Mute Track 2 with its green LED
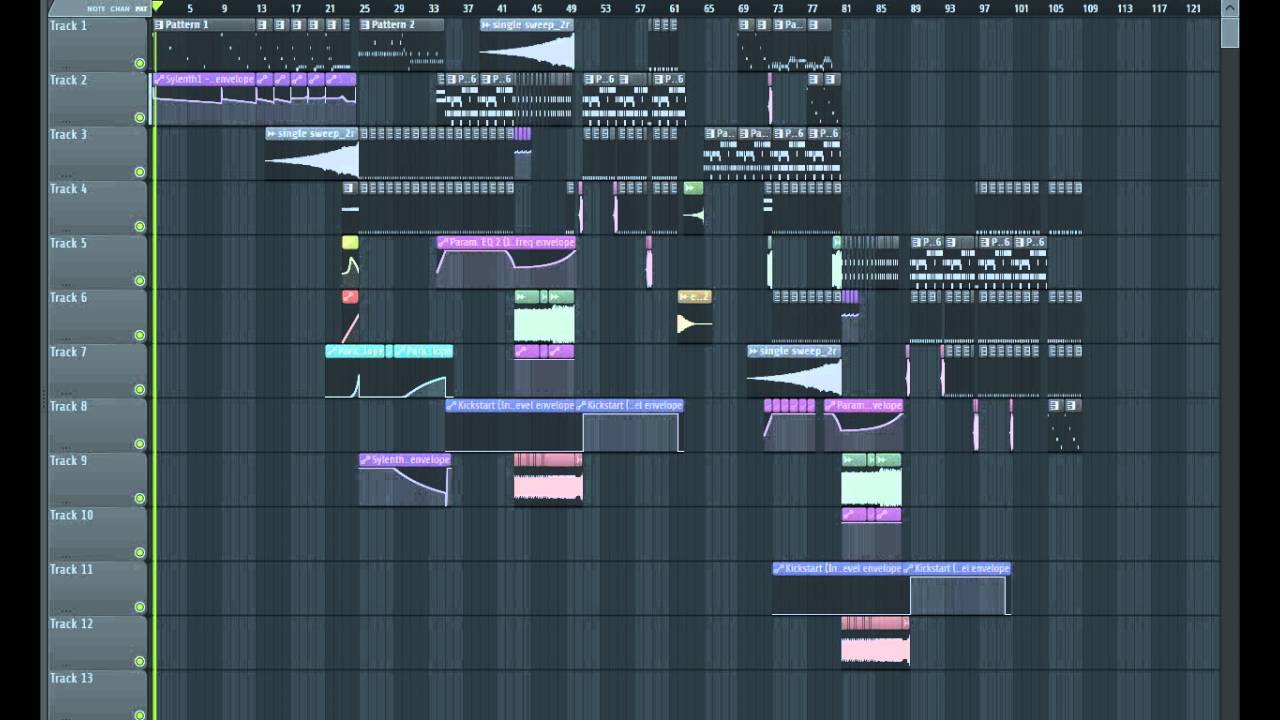1280x720 pixels. (140, 117)
